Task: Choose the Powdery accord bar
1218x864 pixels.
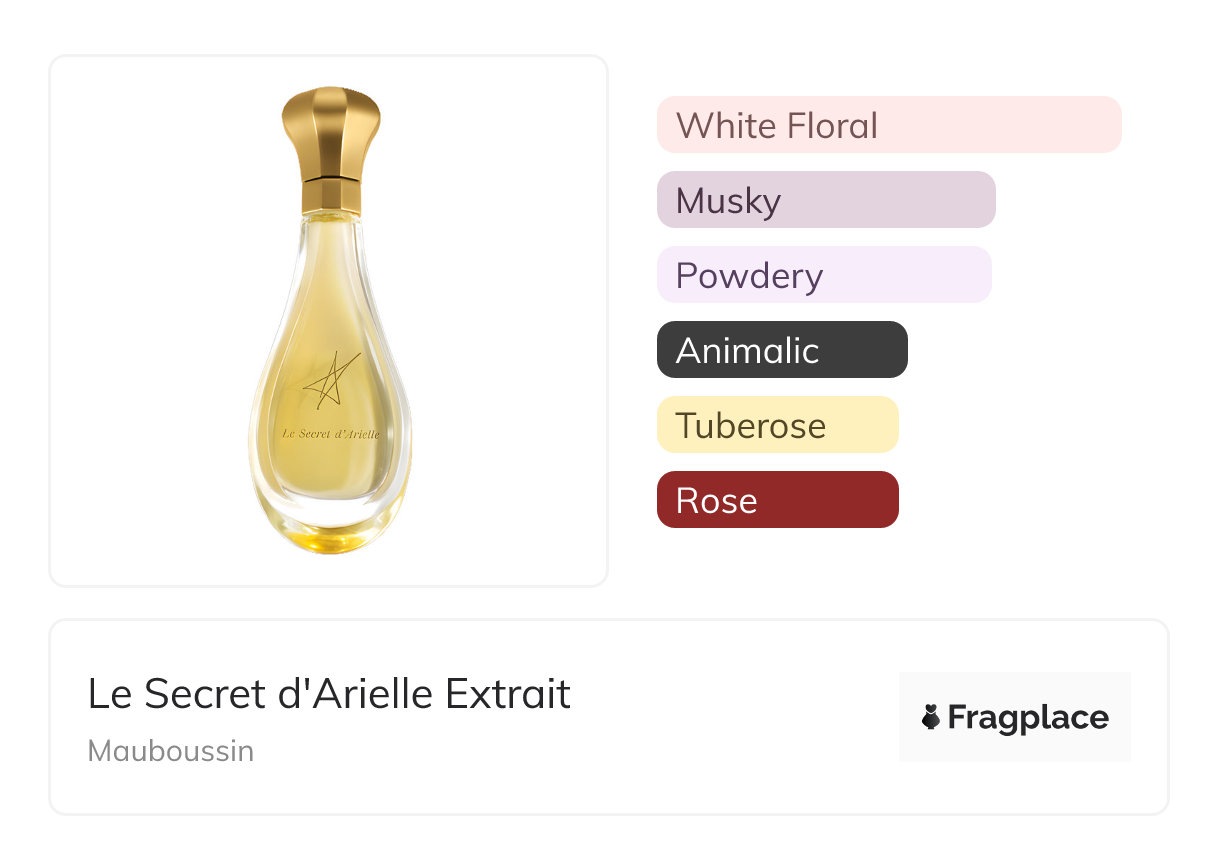Action: (823, 275)
